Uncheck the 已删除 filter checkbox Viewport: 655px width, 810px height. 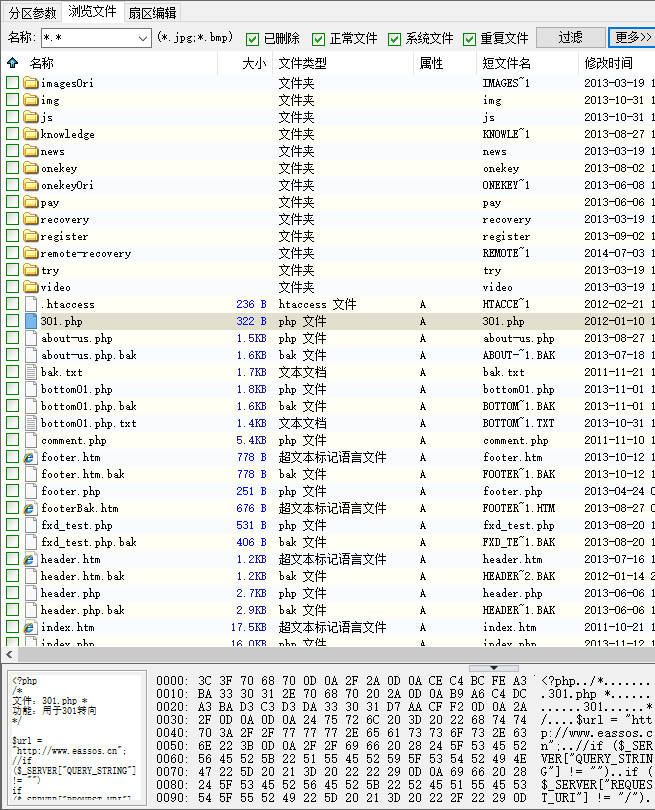[252, 39]
